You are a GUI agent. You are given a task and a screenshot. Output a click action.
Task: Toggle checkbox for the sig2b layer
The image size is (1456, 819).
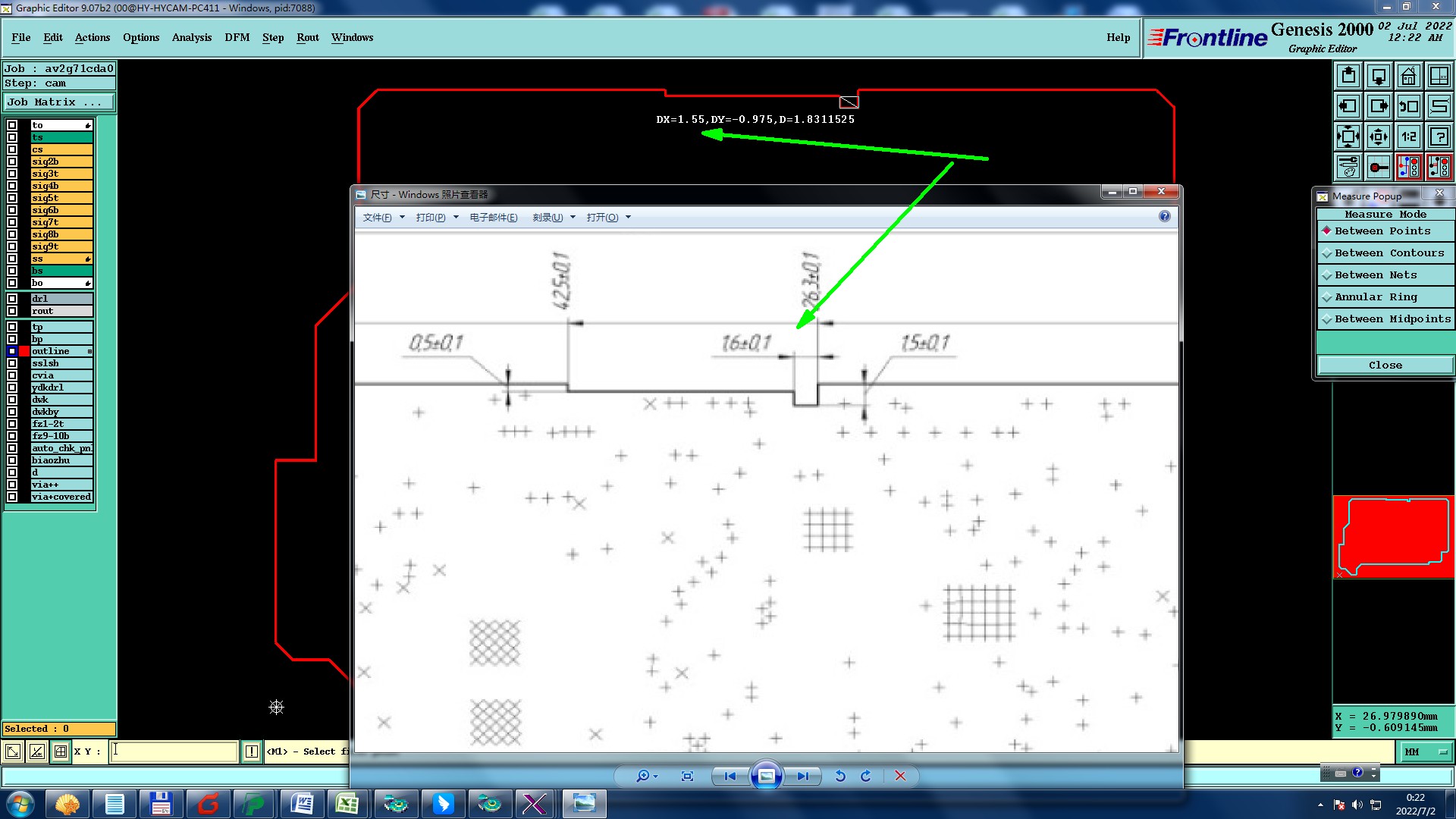(x=12, y=162)
